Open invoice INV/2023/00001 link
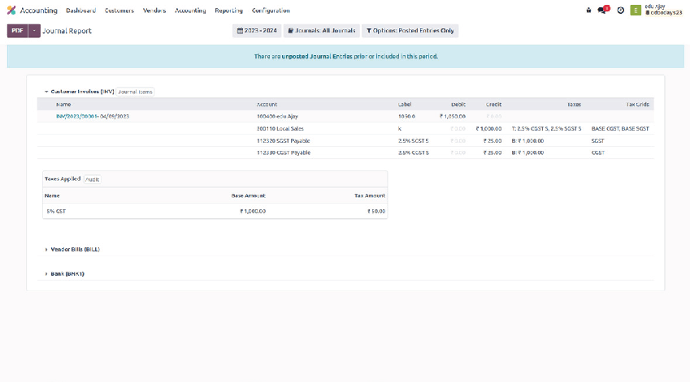Viewport: 690px width, 382px height. click(77, 117)
